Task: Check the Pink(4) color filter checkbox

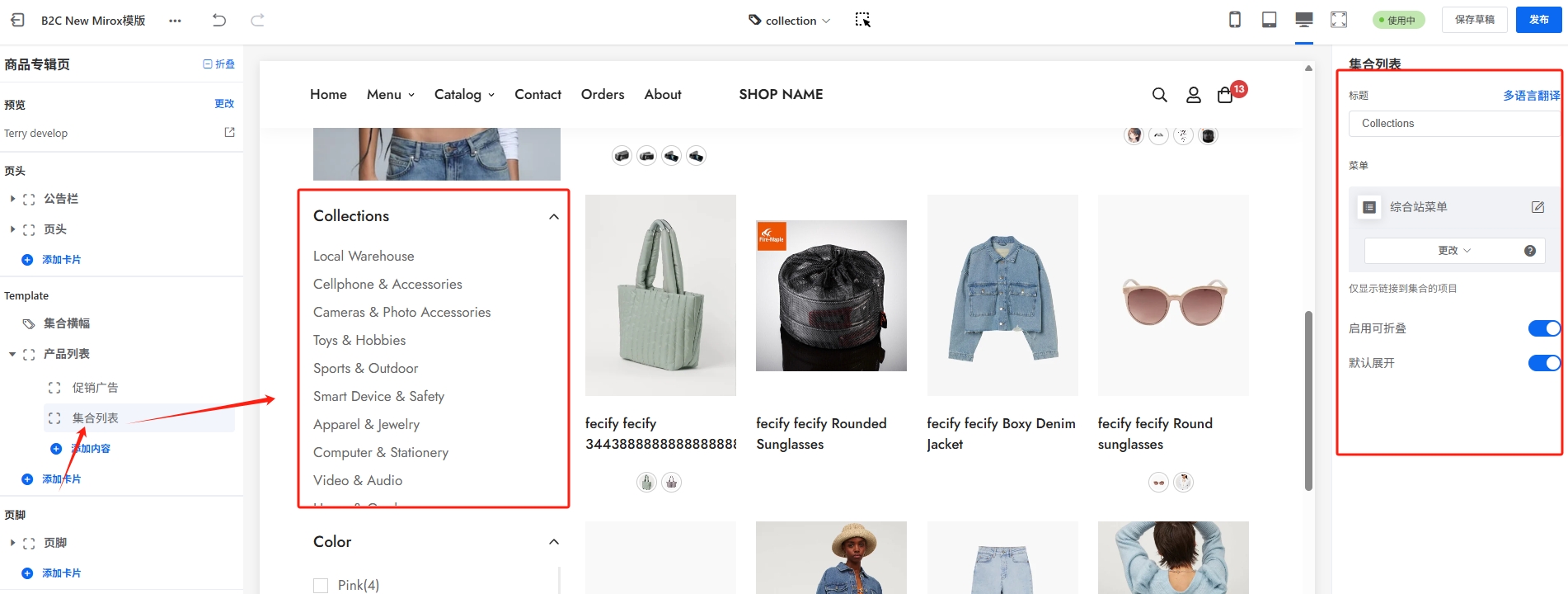Action: point(321,585)
